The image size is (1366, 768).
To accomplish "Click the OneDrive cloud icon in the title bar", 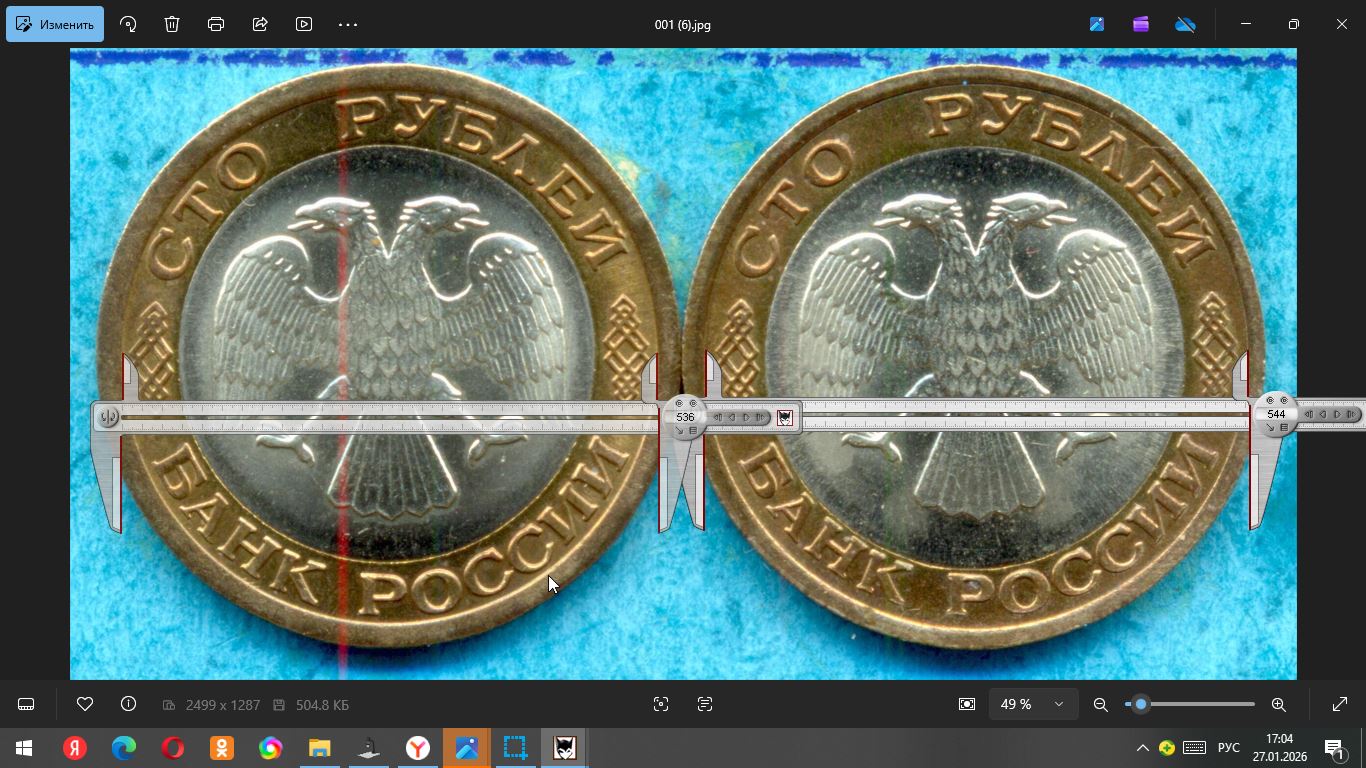I will point(1185,24).
